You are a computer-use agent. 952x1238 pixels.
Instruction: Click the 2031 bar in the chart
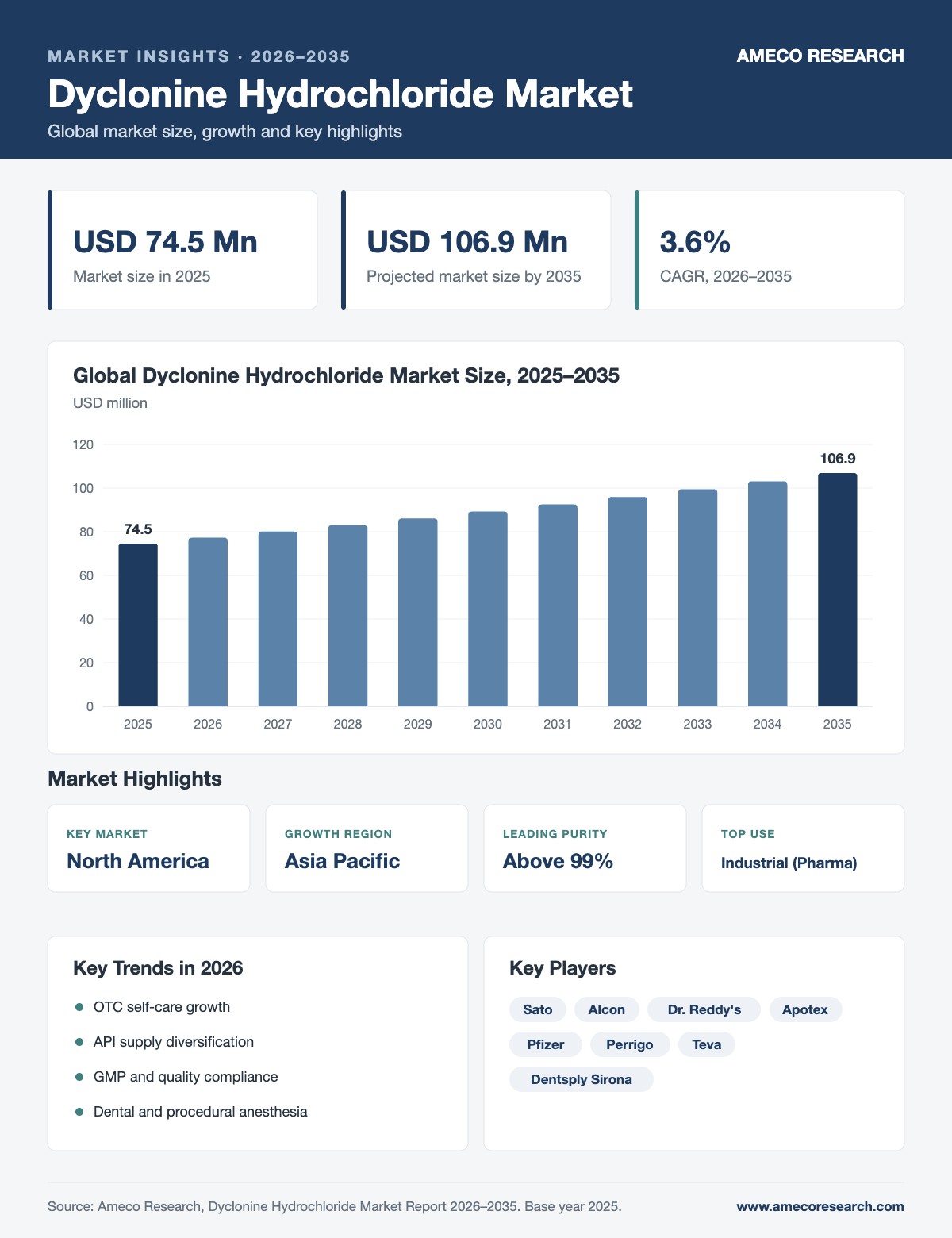558,606
